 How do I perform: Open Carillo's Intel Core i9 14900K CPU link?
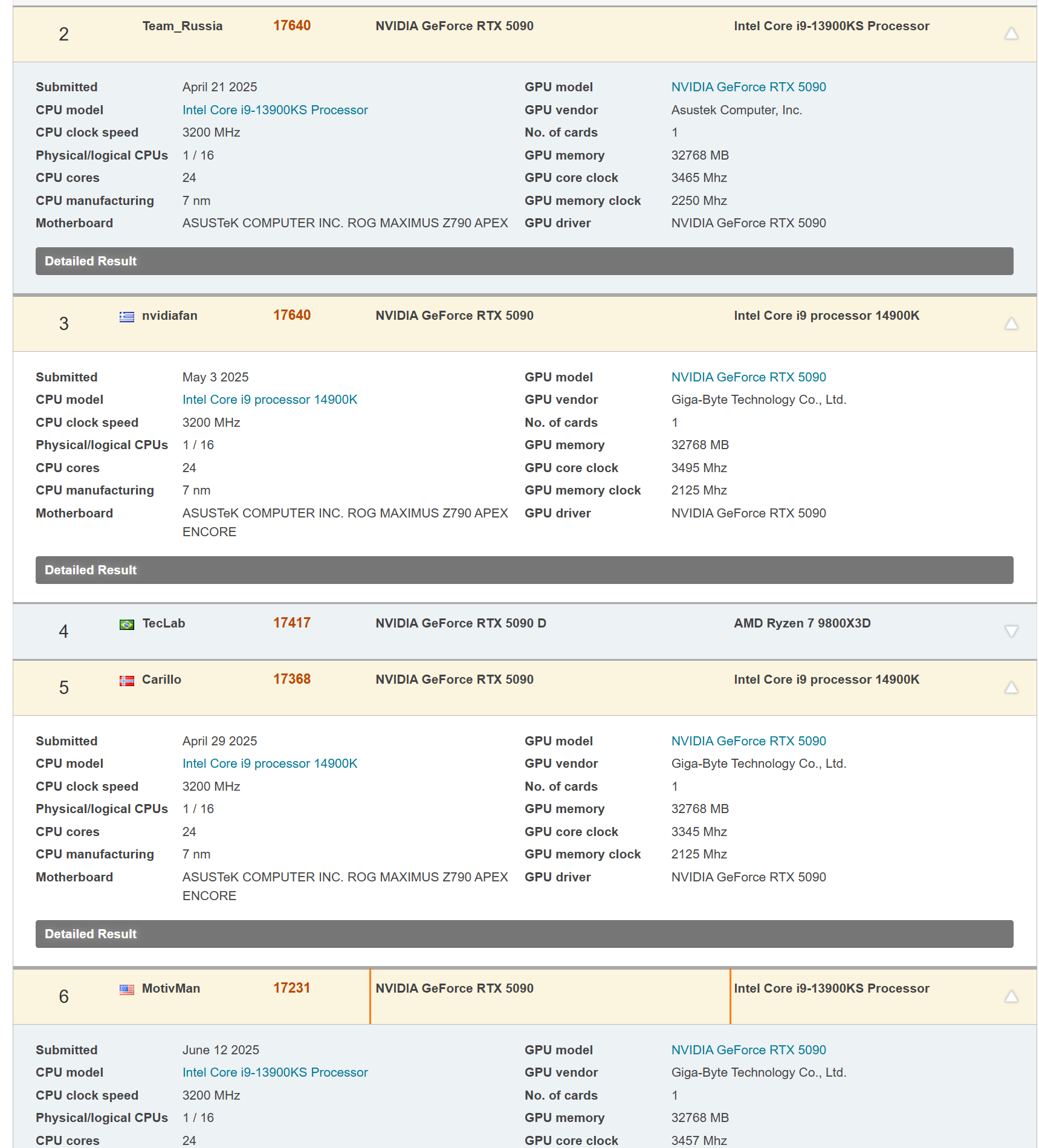[x=270, y=764]
